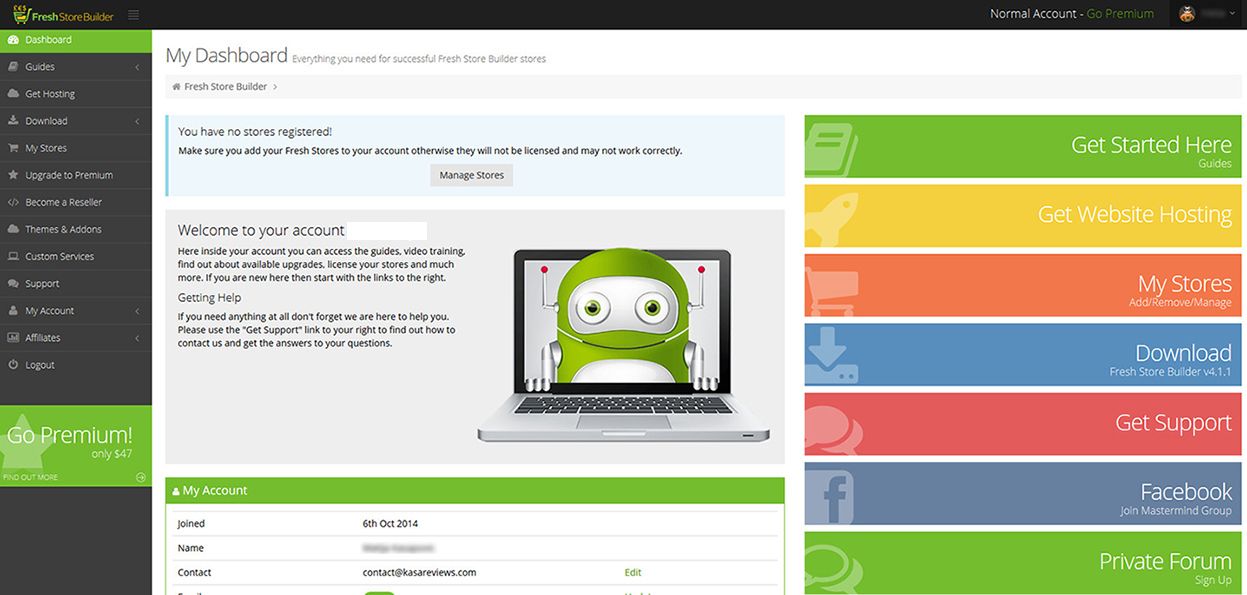Expand the Download submenu chevron
This screenshot has height=595, width=1247.
(137, 121)
